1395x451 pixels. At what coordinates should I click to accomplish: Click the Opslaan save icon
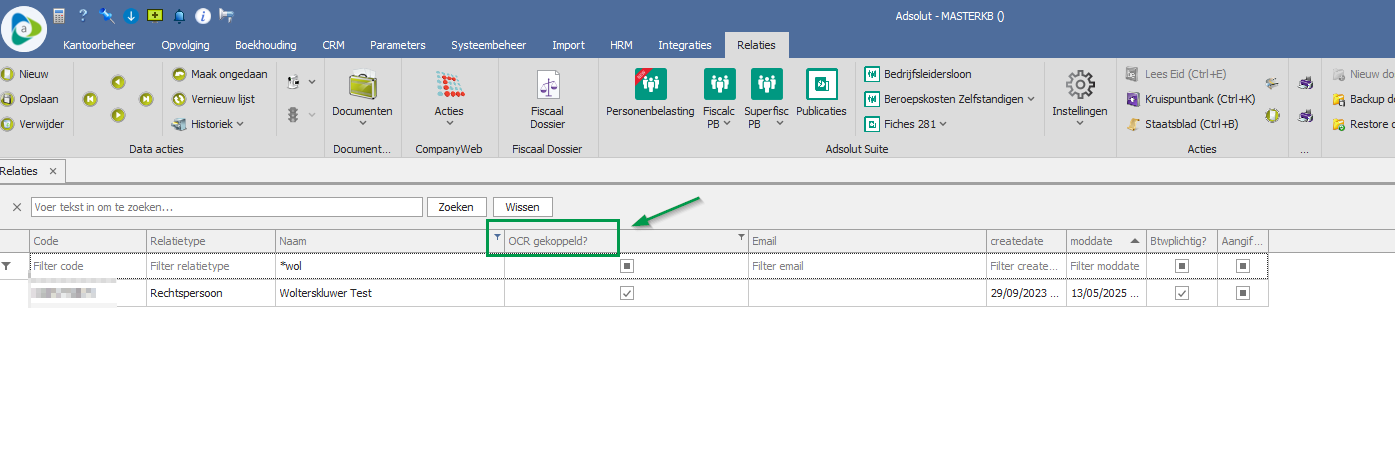pos(8,99)
